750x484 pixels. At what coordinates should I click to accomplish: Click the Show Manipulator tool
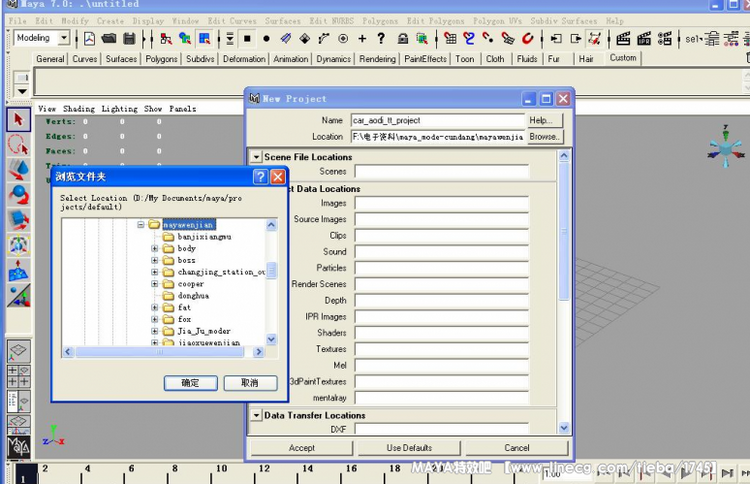click(19, 296)
